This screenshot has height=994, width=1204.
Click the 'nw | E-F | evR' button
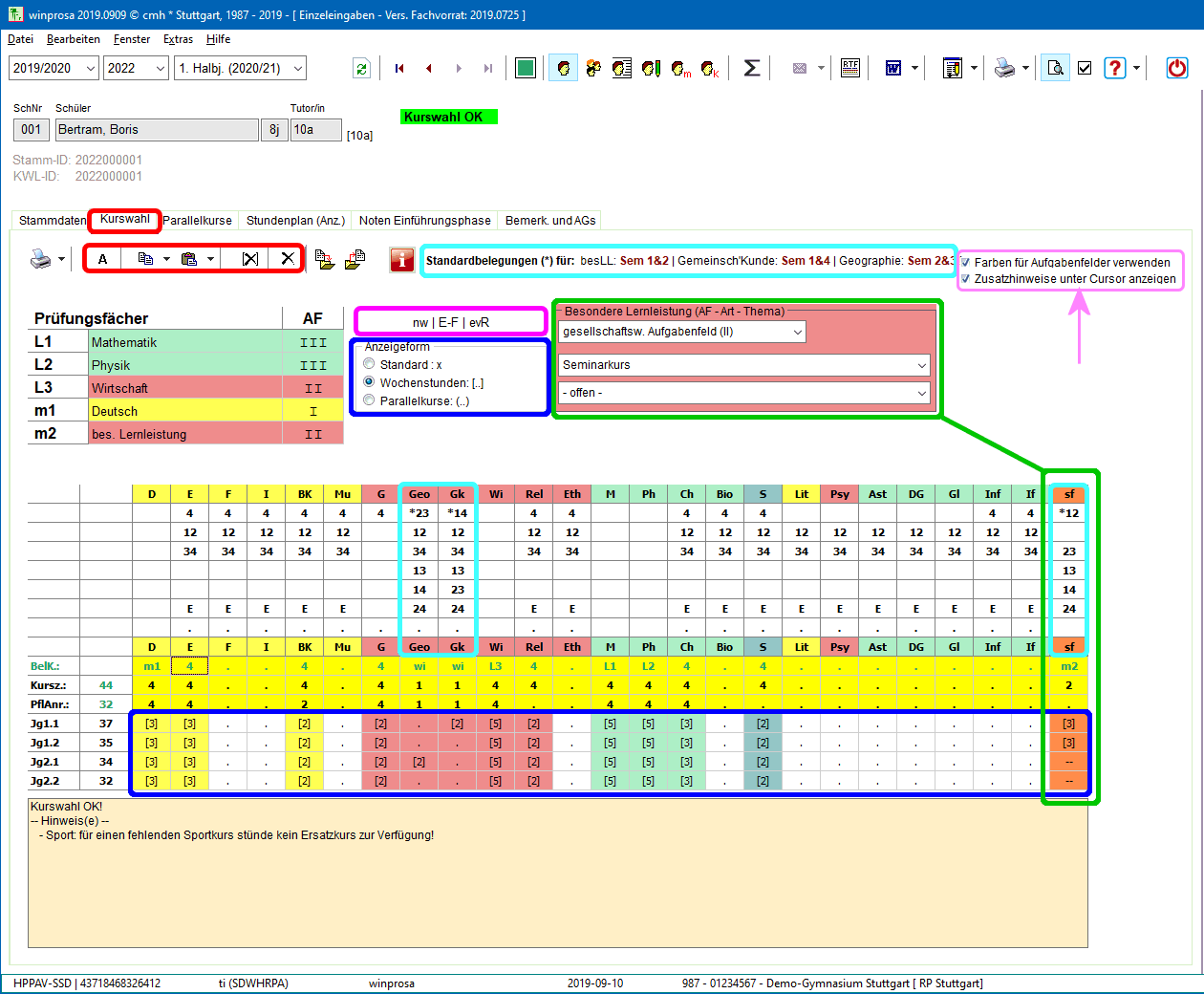click(x=451, y=322)
